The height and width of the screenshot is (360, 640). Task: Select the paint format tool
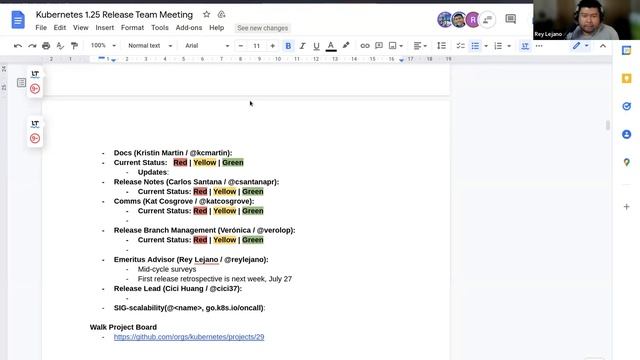74,46
